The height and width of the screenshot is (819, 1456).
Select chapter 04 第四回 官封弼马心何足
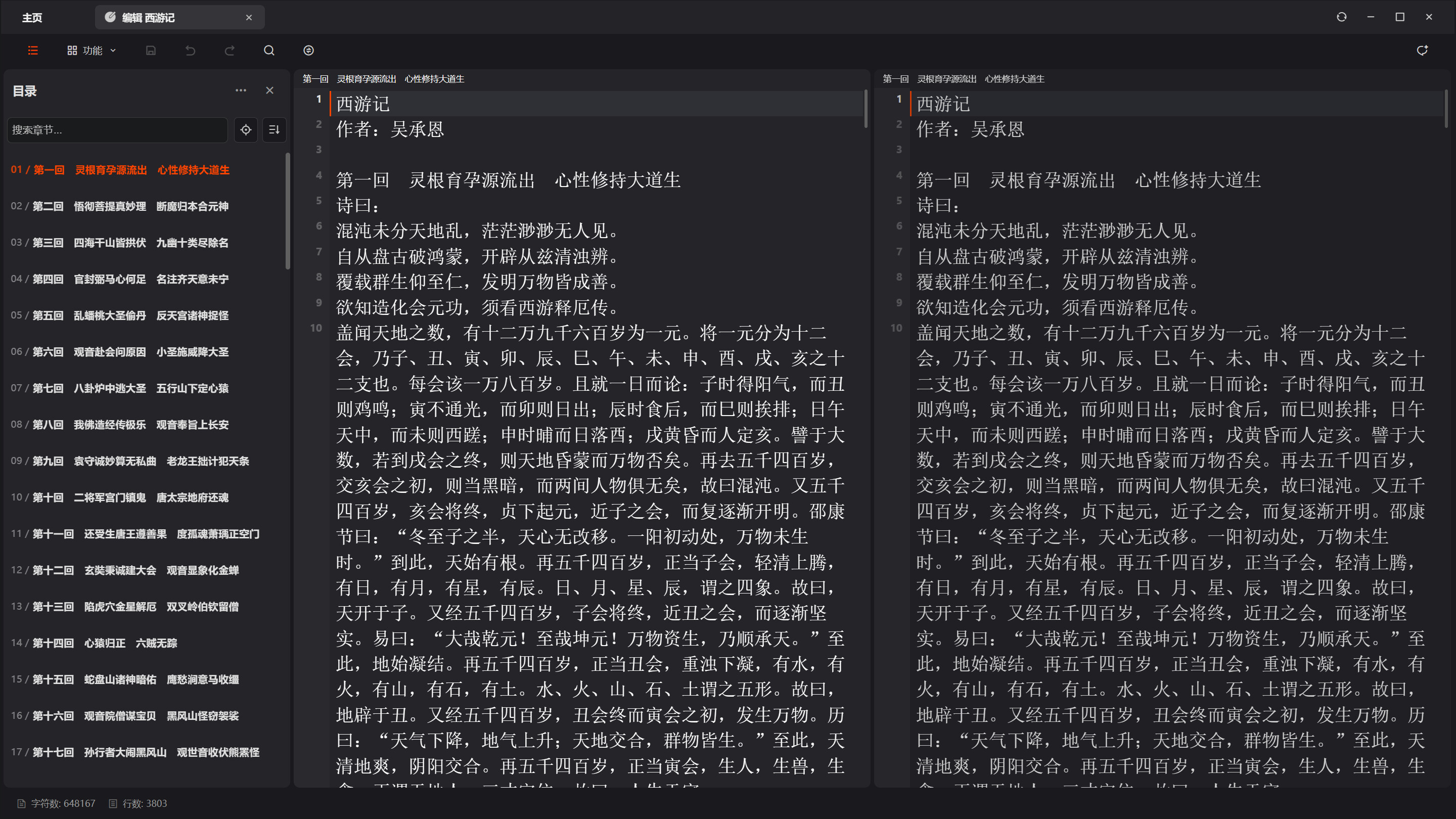pyautogui.click(x=145, y=279)
